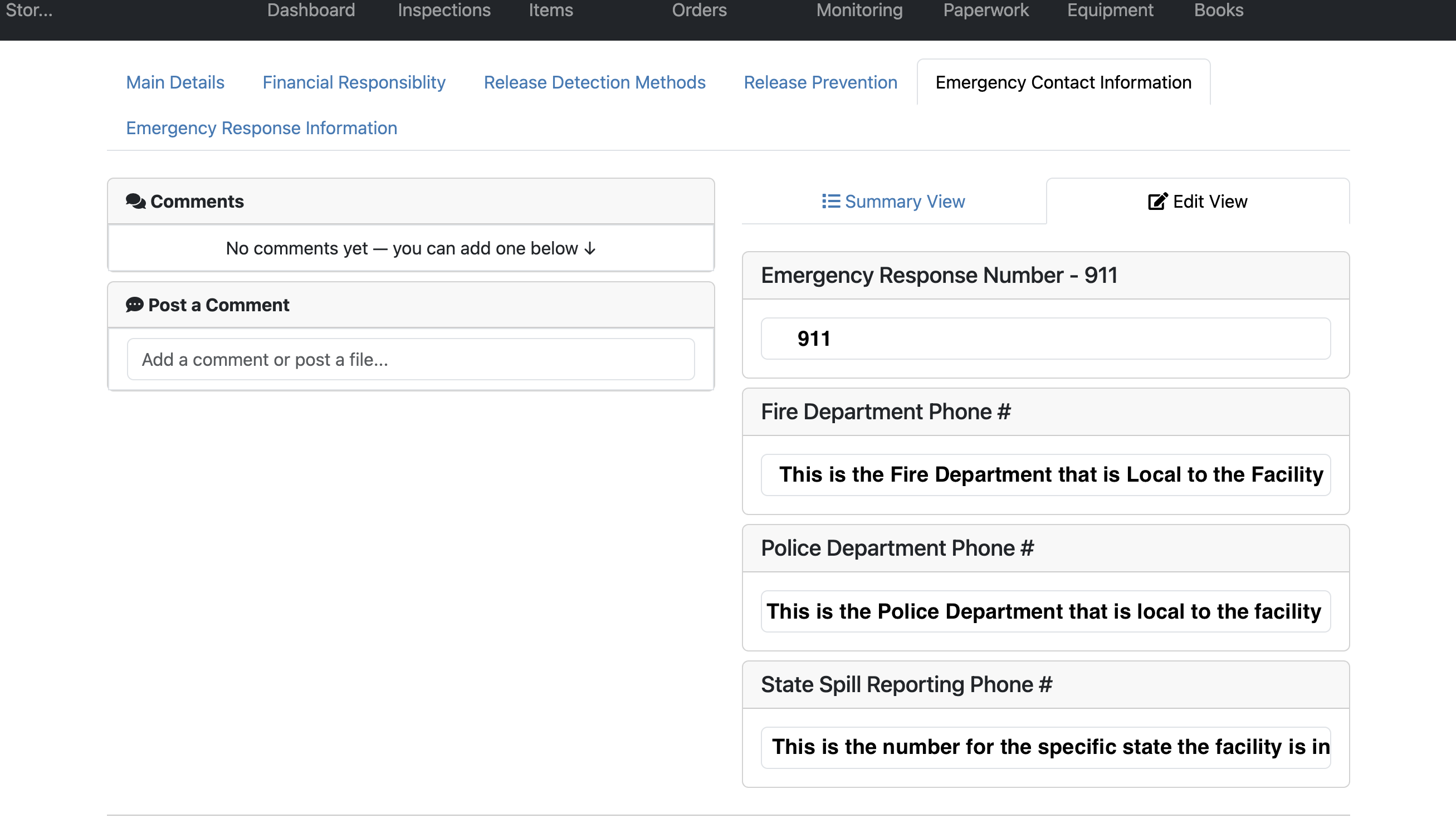1456x833 pixels.
Task: Go to Dashboard in the top navigation
Action: (311, 10)
